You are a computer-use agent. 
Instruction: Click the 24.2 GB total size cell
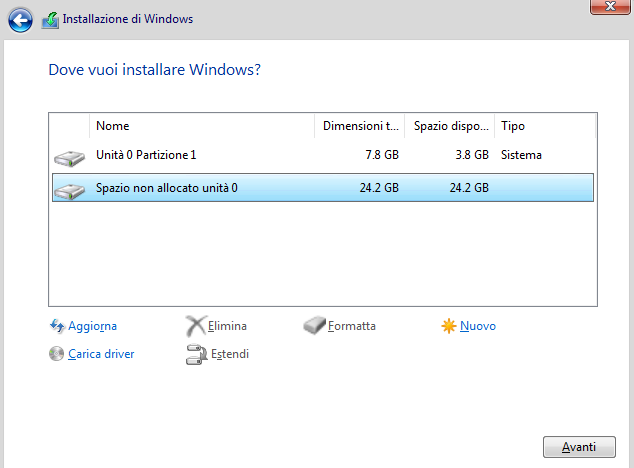point(379,188)
